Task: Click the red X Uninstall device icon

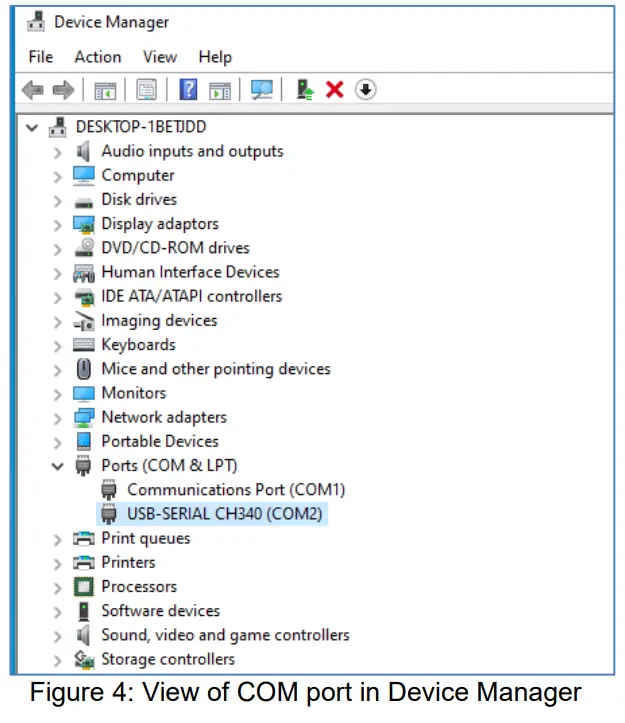Action: [x=334, y=89]
